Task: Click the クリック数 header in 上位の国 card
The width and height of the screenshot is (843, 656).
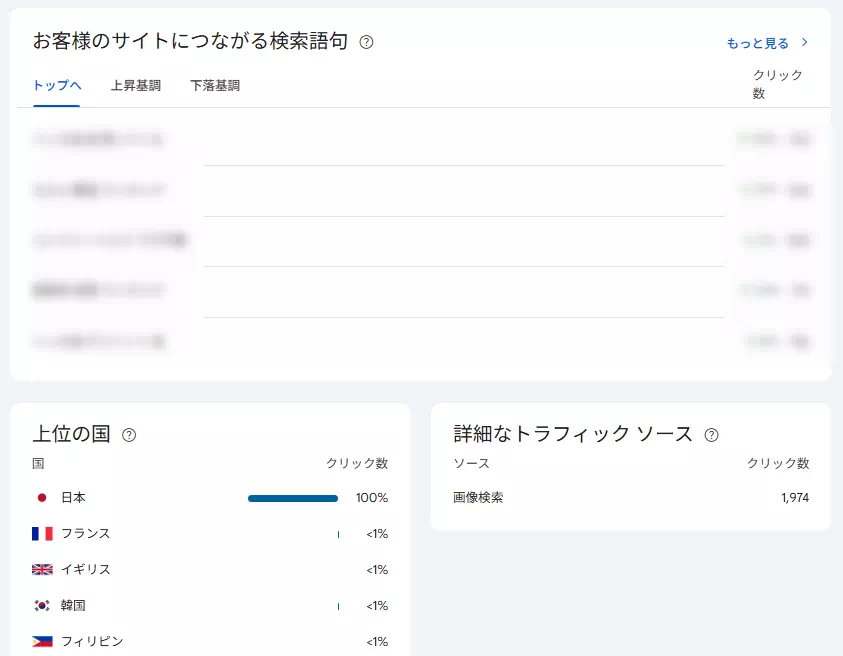Action: click(x=357, y=464)
